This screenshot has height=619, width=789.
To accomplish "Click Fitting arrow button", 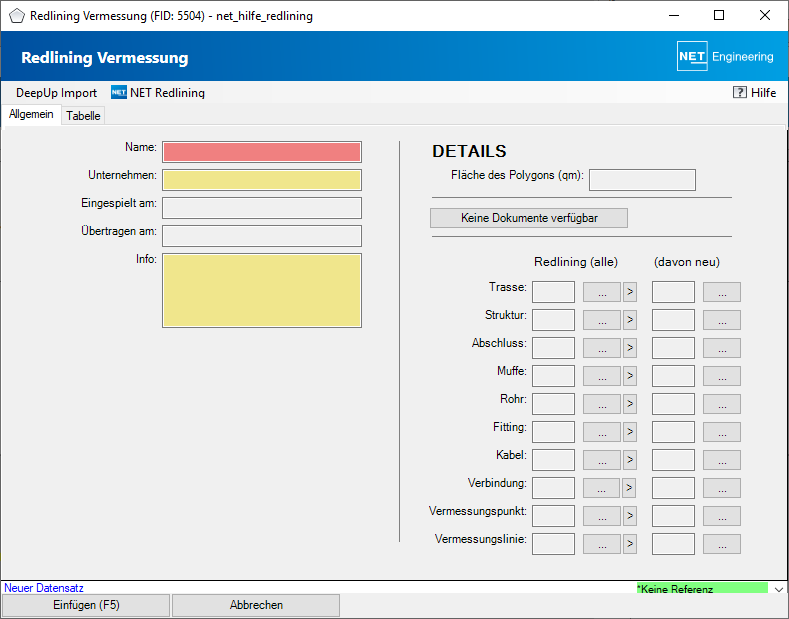I will coord(629,432).
